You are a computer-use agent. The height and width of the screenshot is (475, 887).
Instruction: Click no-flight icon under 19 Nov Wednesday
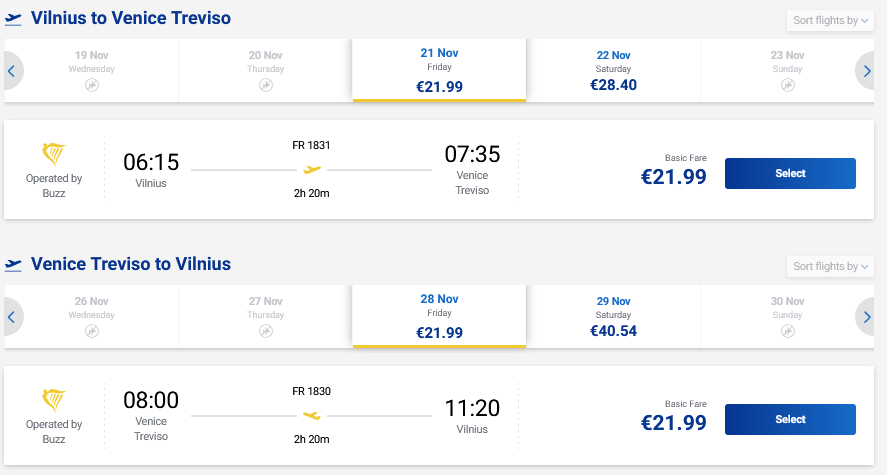pyautogui.click(x=91, y=86)
